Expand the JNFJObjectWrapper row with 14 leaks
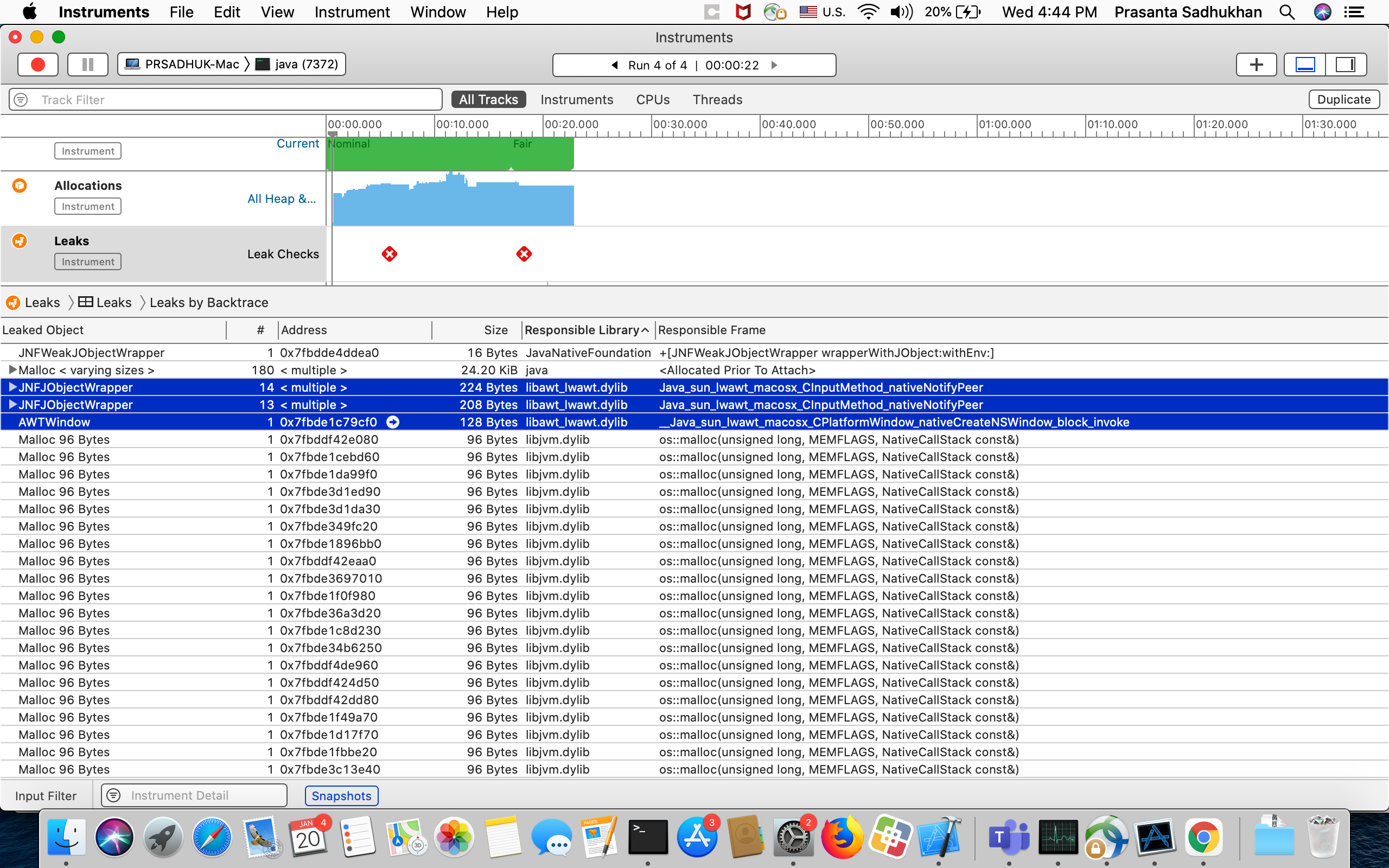The width and height of the screenshot is (1389, 868). tap(12, 387)
